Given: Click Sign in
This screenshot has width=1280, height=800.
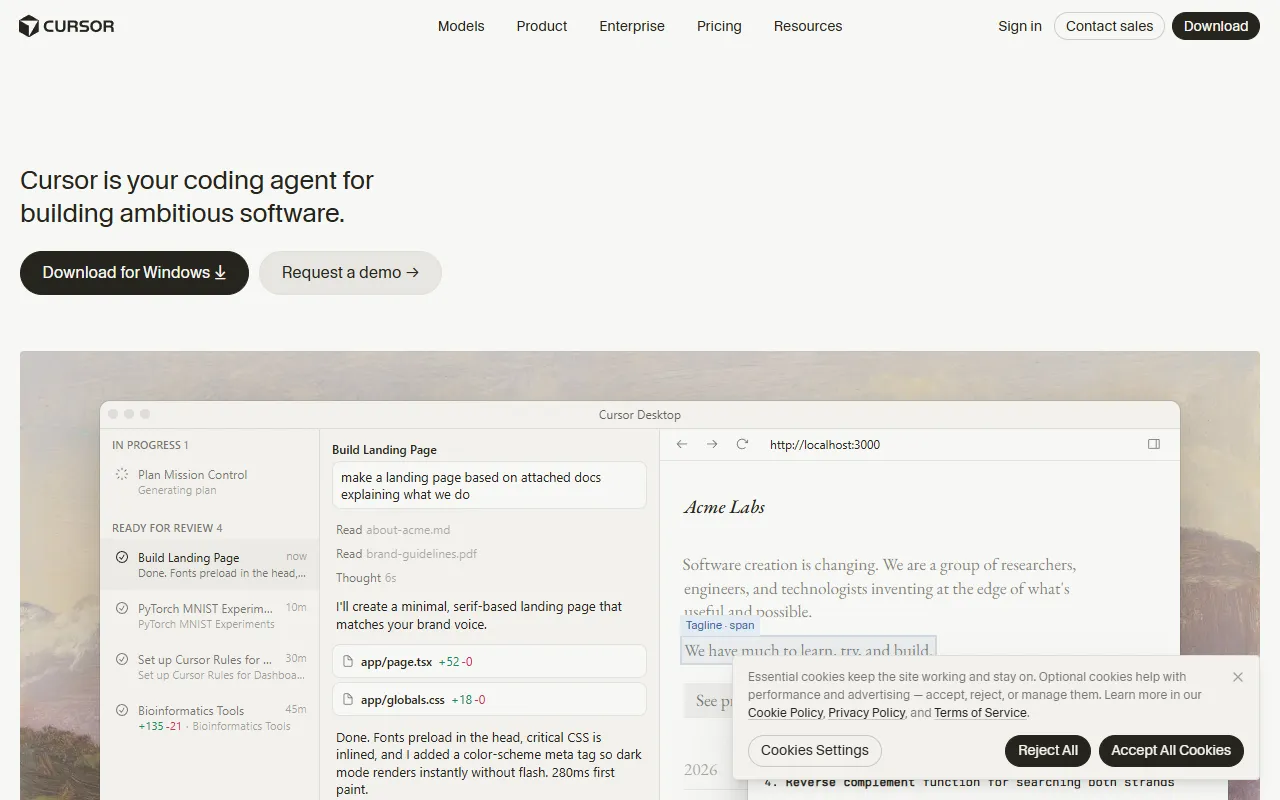Looking at the screenshot, I should [1020, 26].
